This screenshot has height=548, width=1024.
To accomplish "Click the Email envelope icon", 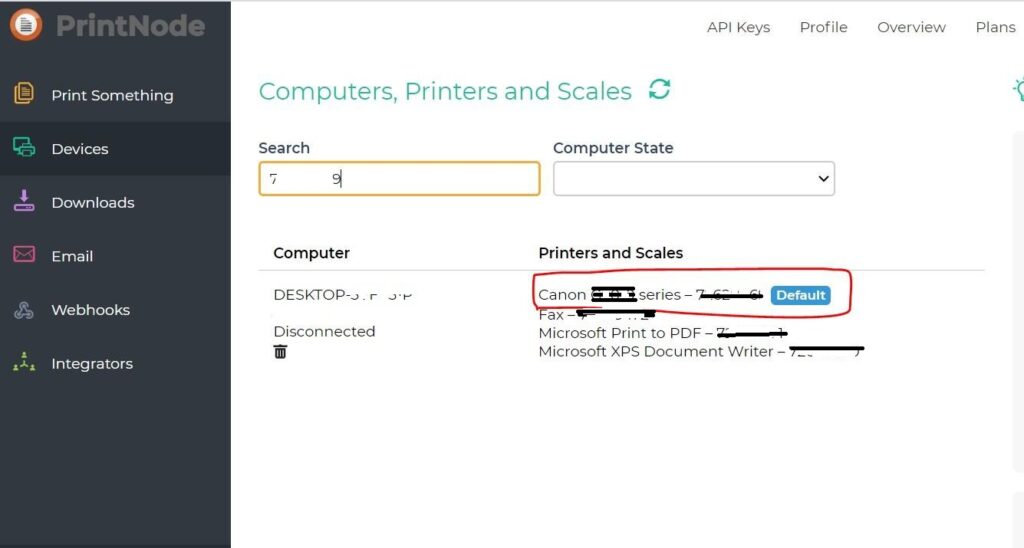I will click(x=24, y=255).
